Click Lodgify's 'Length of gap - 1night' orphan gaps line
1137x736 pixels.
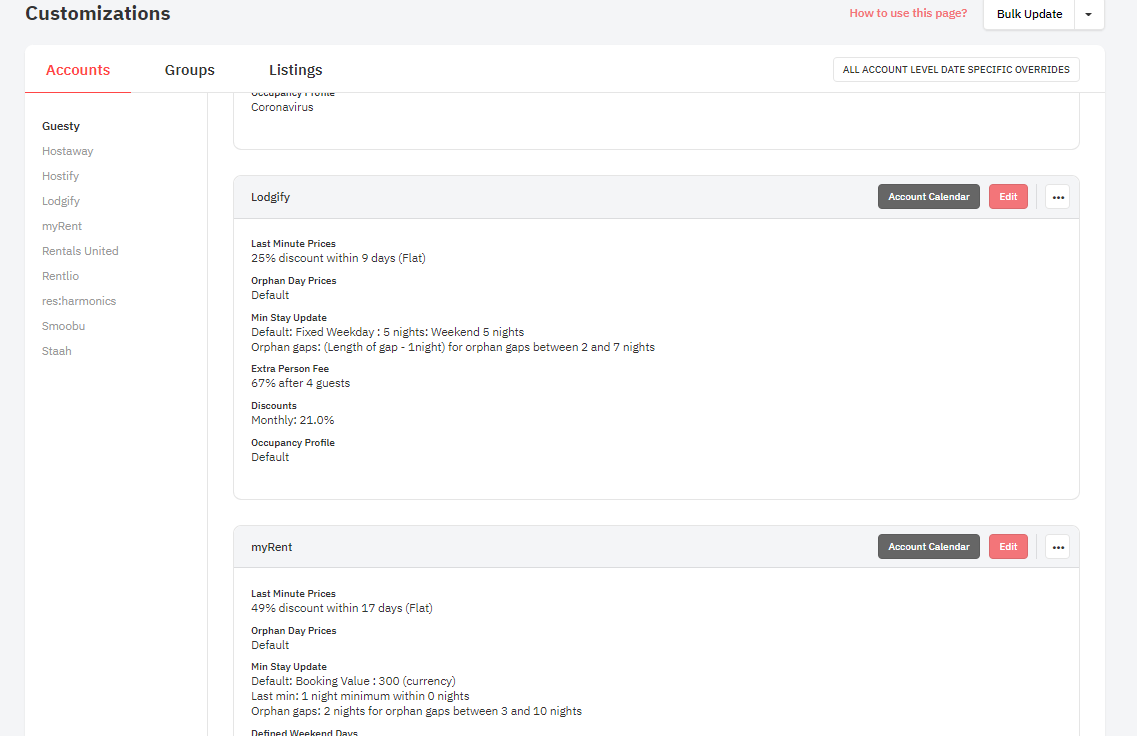(452, 347)
